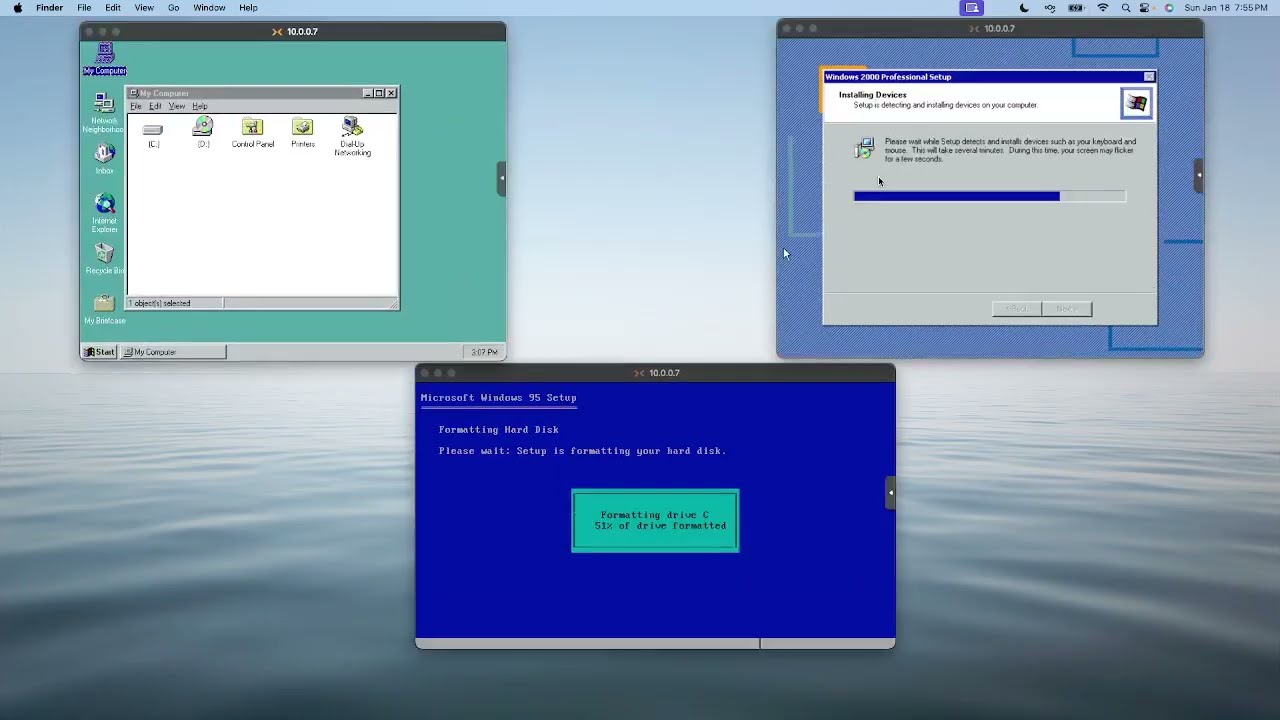Click the Windows logo icon in 2000 Setup
The width and height of the screenshot is (1280, 720).
[1136, 103]
